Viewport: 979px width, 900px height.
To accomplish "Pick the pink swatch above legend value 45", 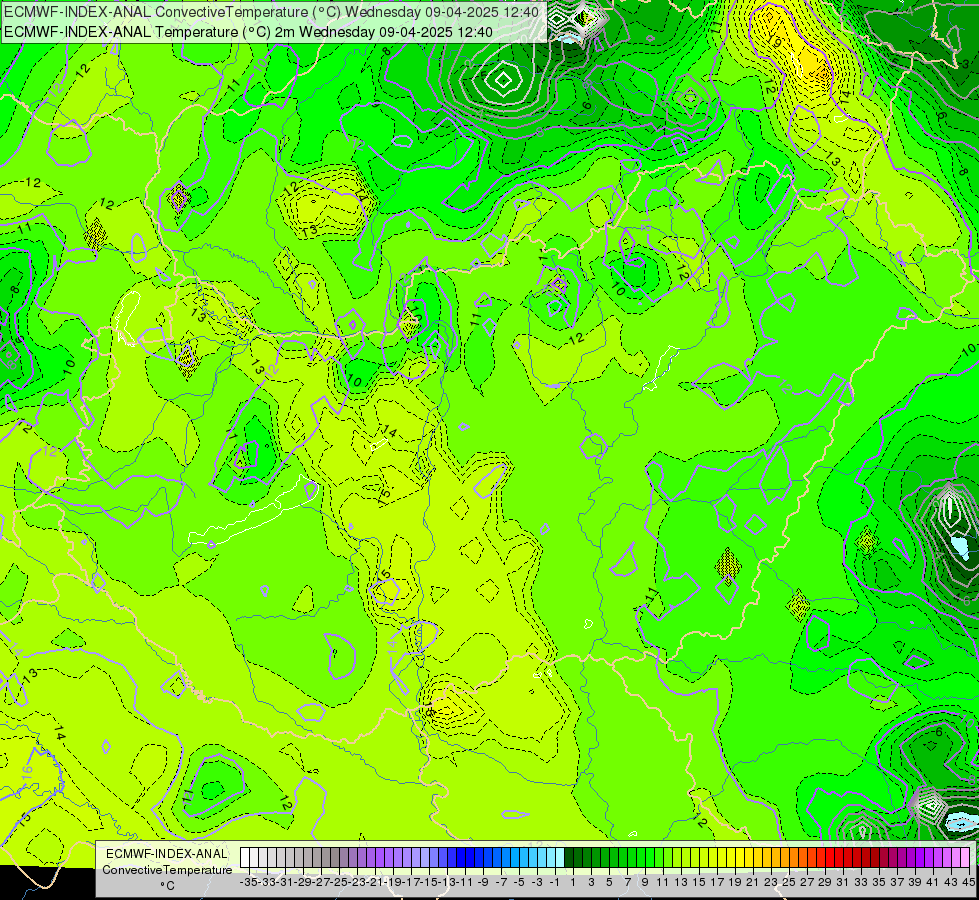I will coord(965,858).
